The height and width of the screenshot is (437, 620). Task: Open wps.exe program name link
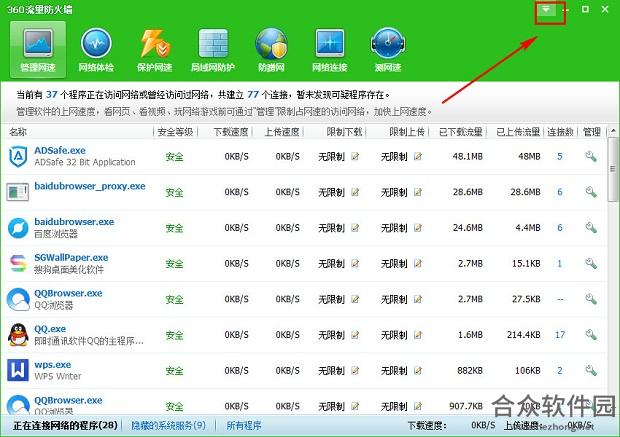tap(53, 365)
